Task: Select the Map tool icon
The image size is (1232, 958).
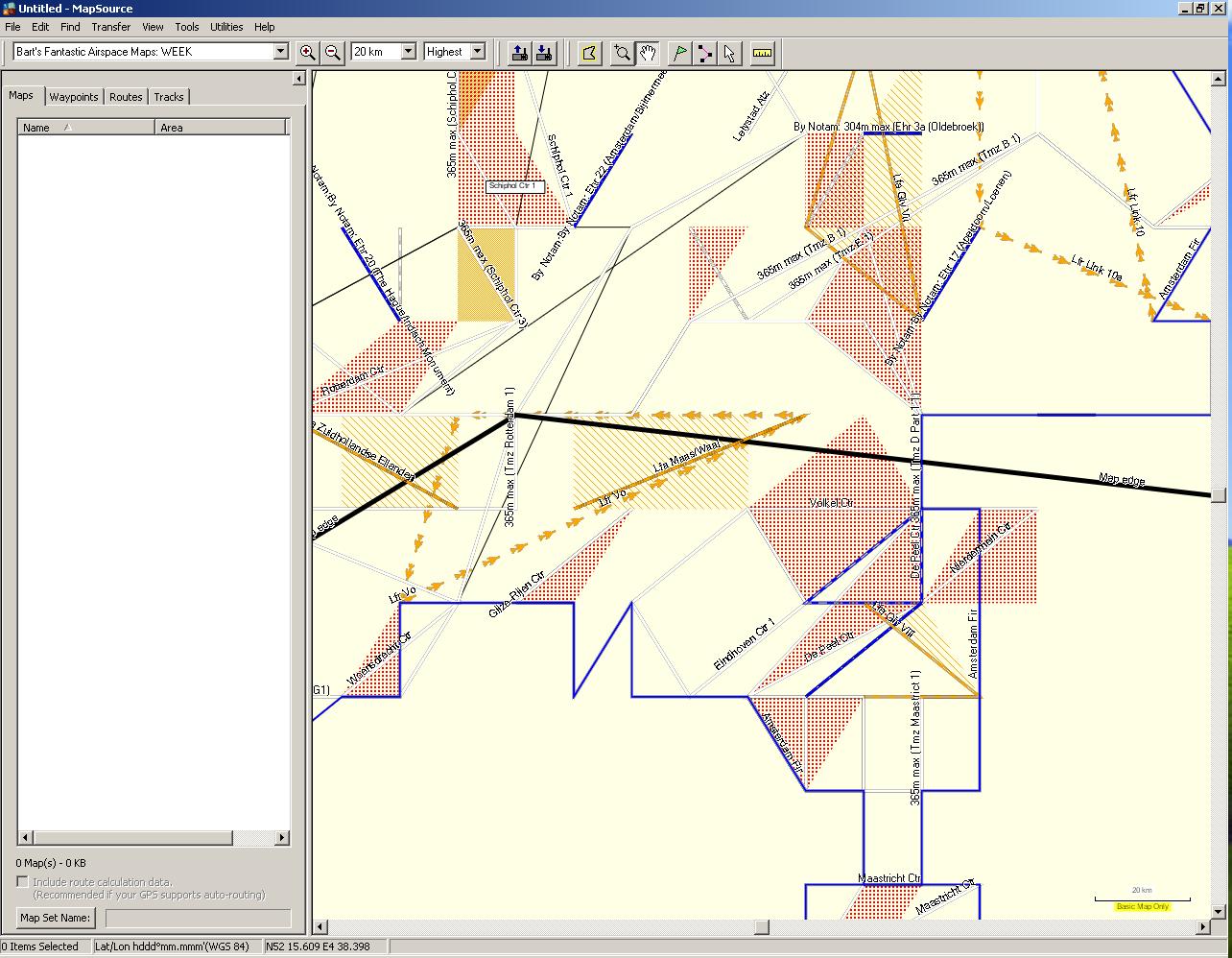Action: [x=589, y=53]
